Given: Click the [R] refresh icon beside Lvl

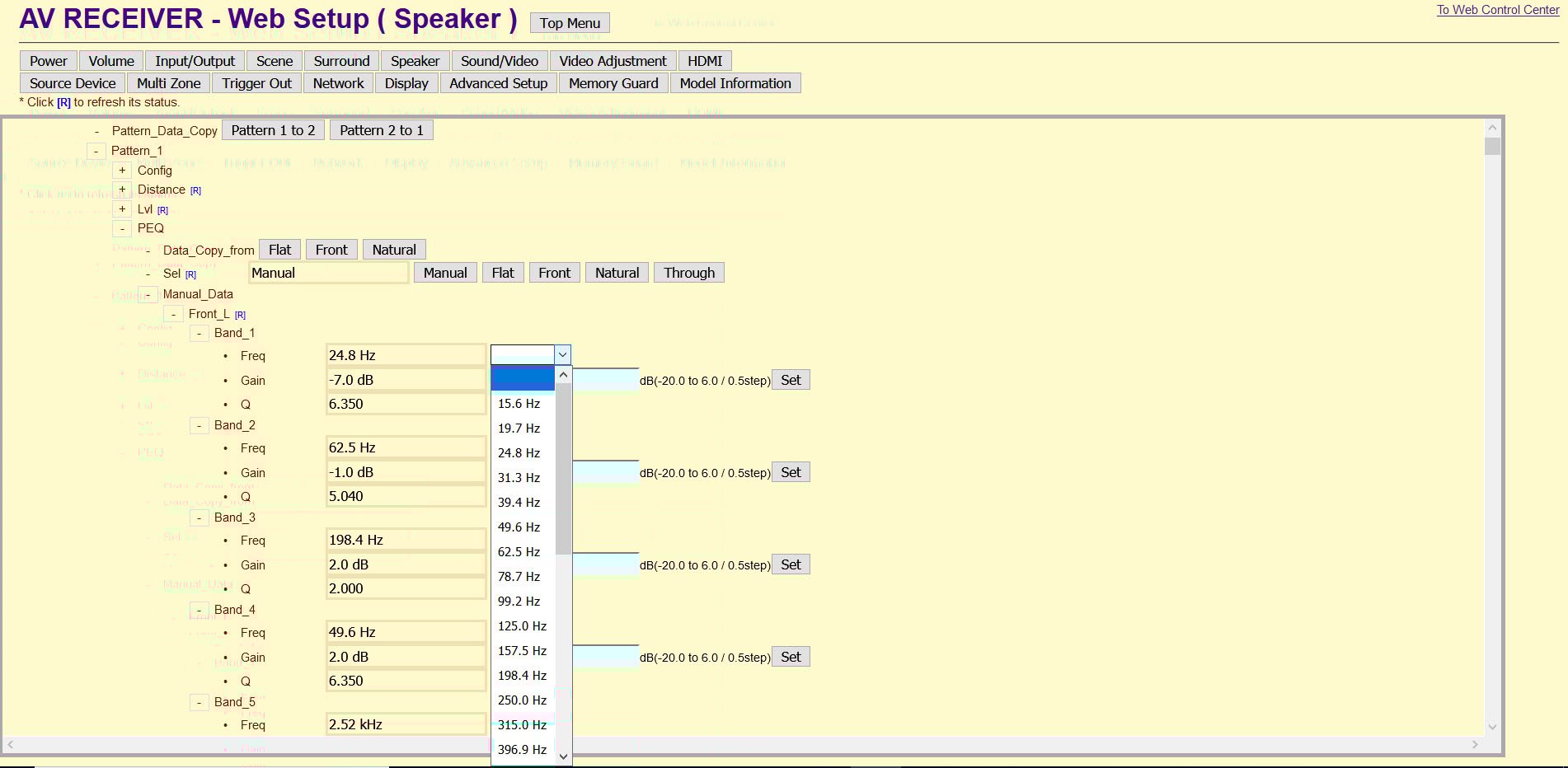Looking at the screenshot, I should tap(162, 210).
